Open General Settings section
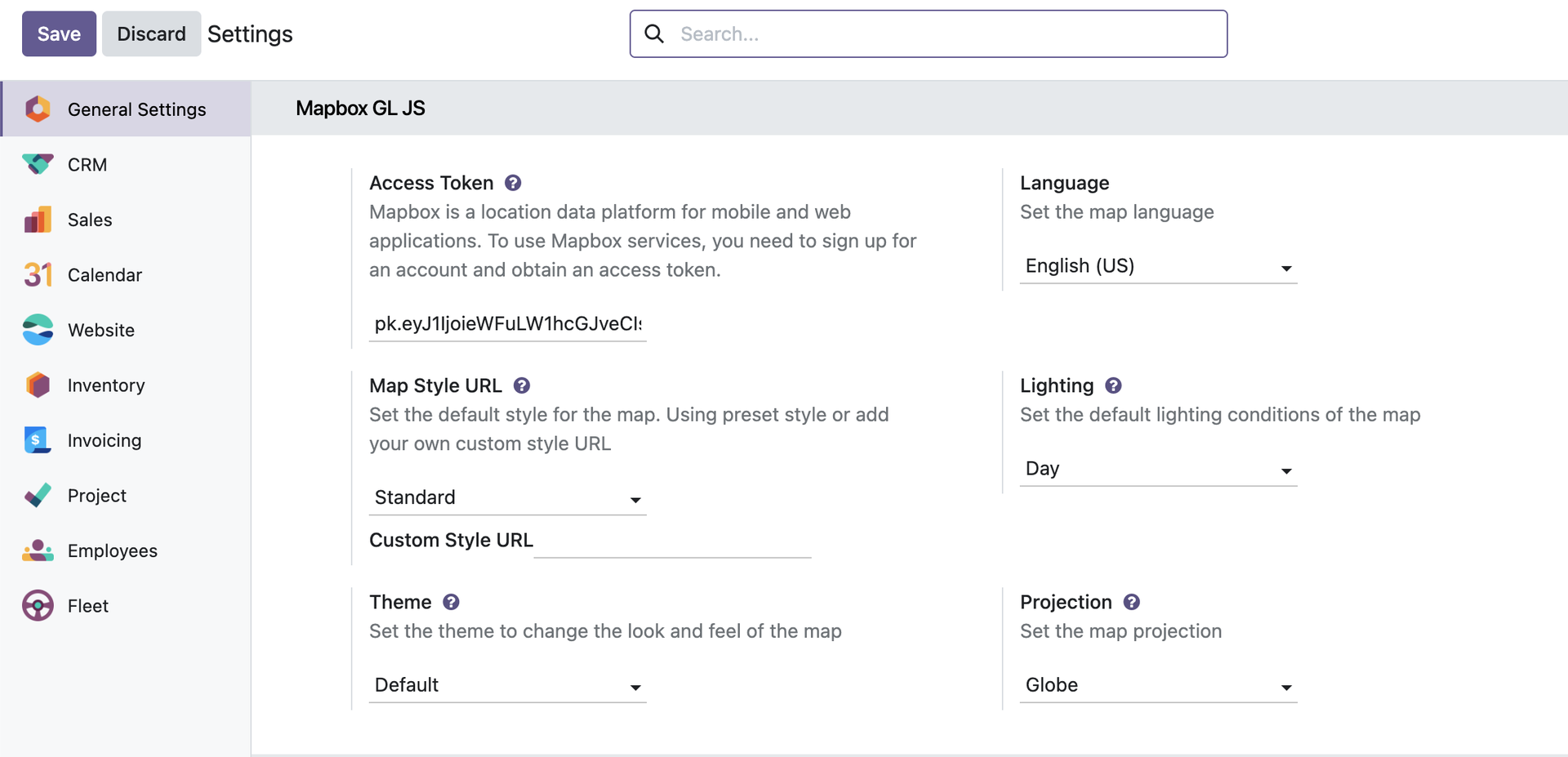 126,109
